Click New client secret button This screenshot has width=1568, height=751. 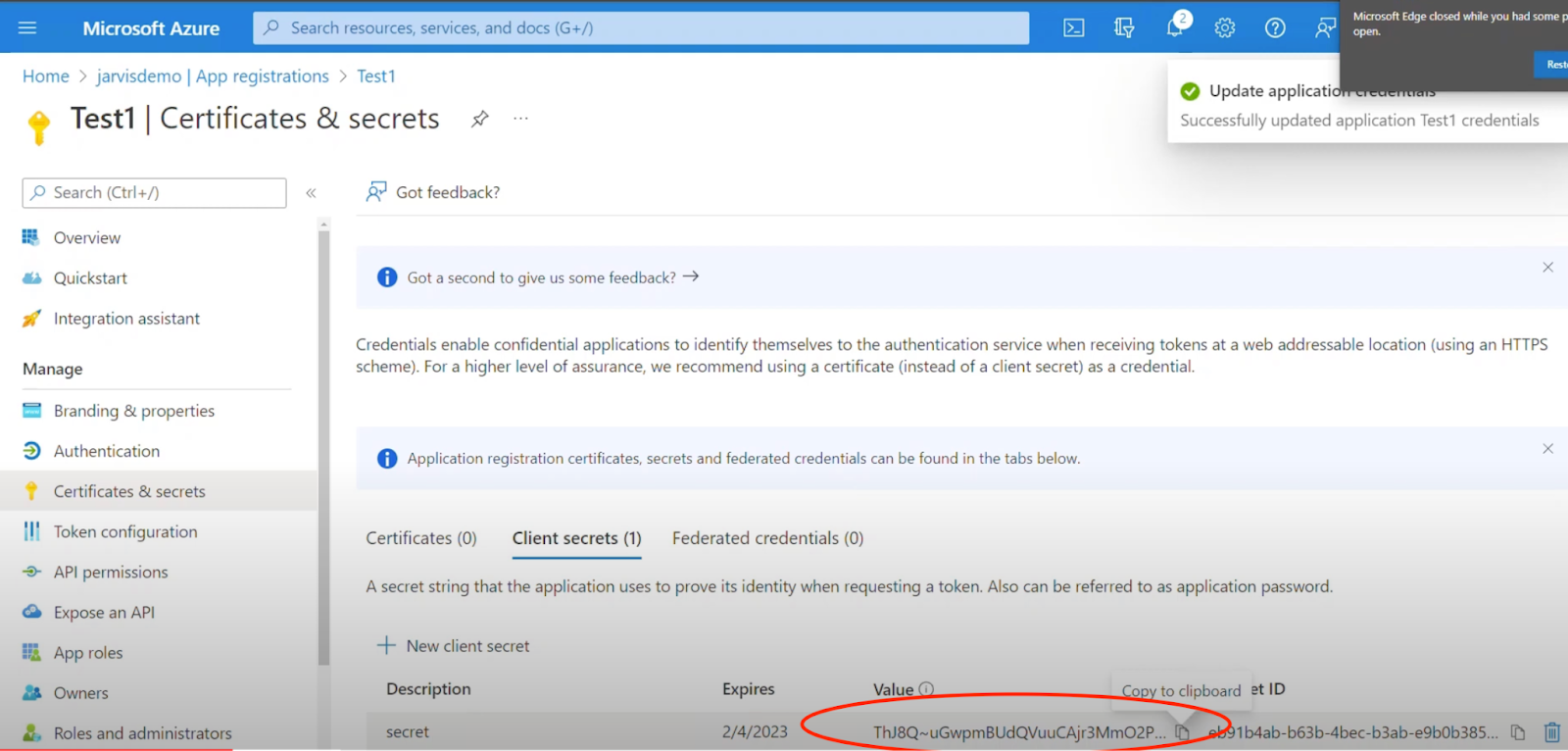coord(454,646)
